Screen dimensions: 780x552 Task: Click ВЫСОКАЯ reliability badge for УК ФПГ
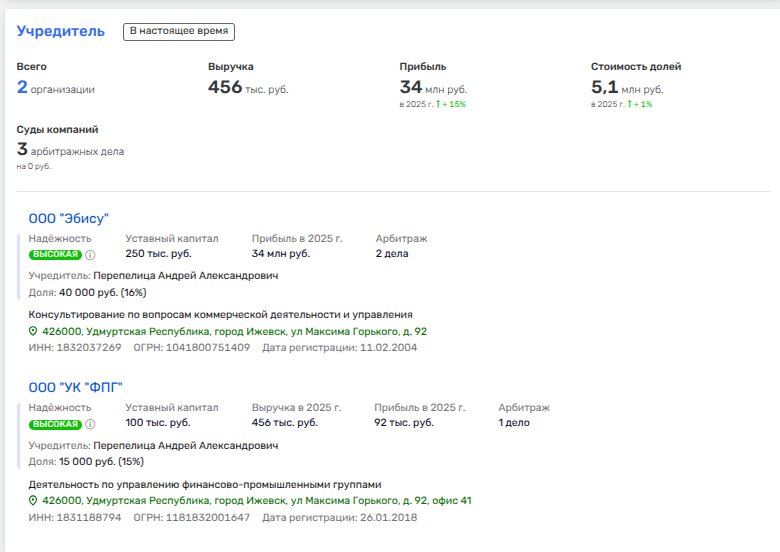pyautogui.click(x=55, y=424)
